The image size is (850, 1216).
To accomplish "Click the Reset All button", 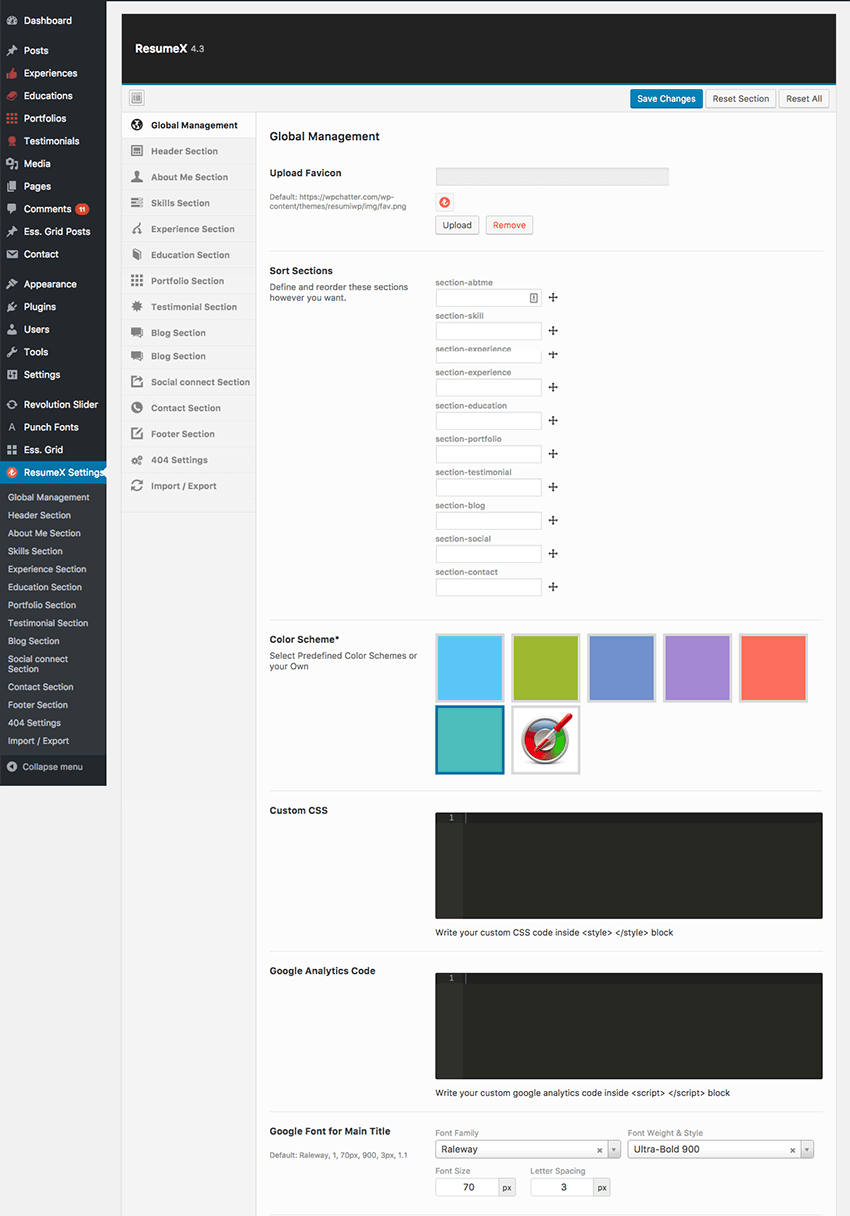I will coord(804,99).
